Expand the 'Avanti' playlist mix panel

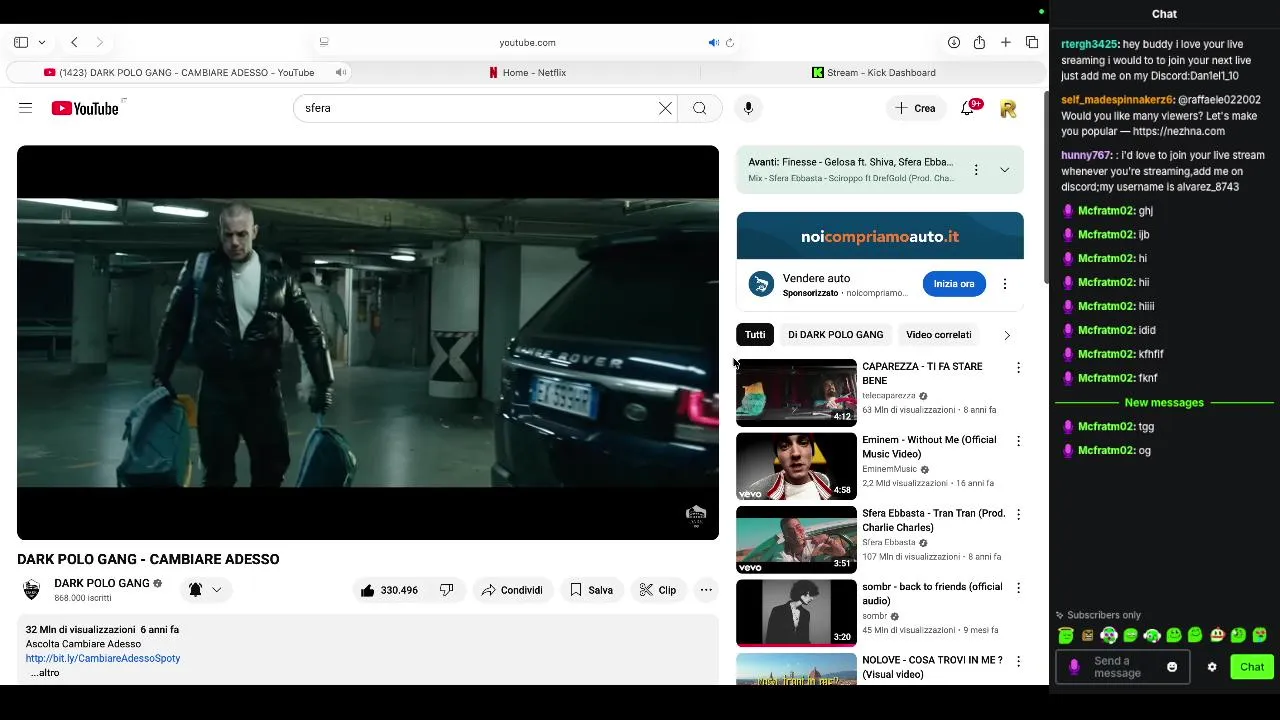click(x=1004, y=170)
